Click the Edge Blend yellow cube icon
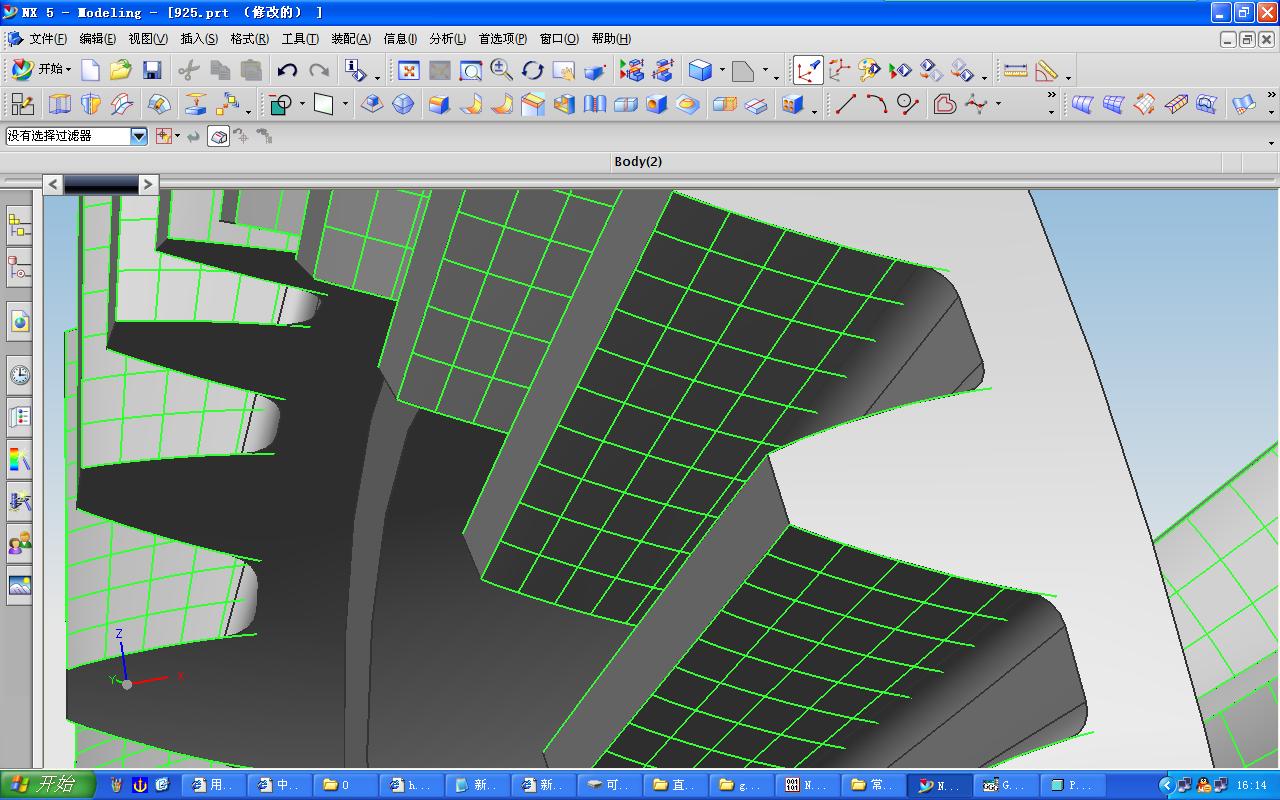 coord(438,104)
